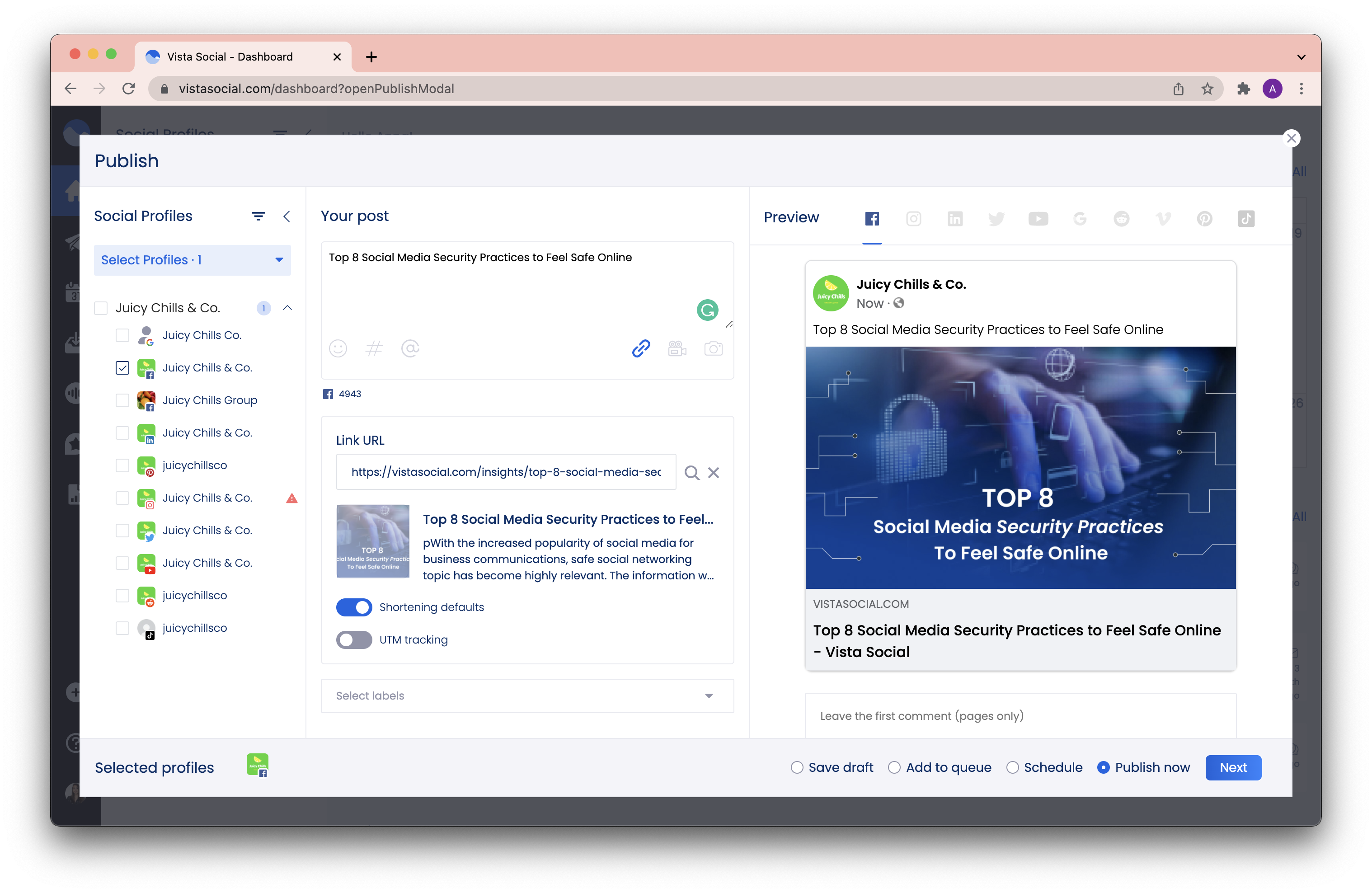Open Chrome profile avatar A
The width and height of the screenshot is (1372, 893).
pyautogui.click(x=1272, y=89)
